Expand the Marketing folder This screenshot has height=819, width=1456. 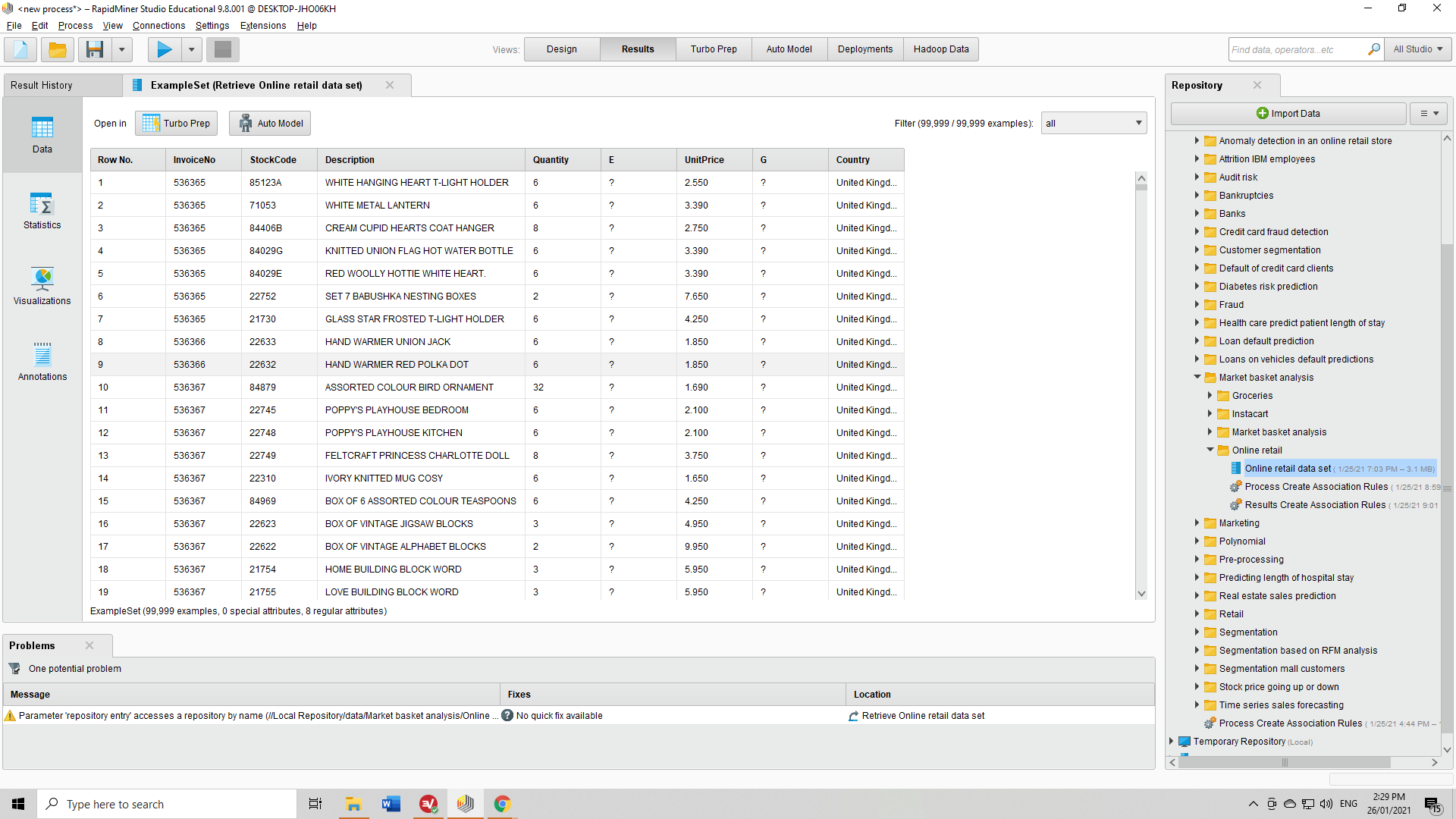(1197, 522)
